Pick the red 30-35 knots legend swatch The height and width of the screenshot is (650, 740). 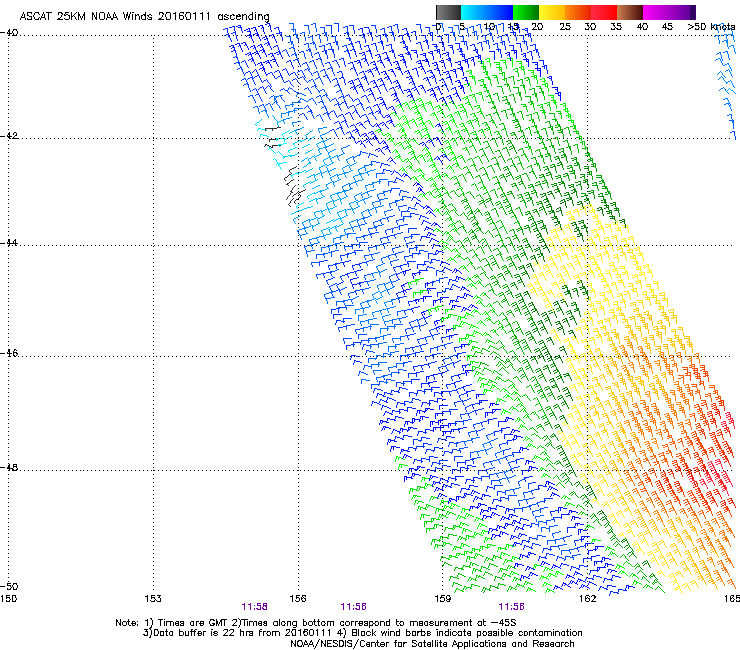click(x=604, y=12)
